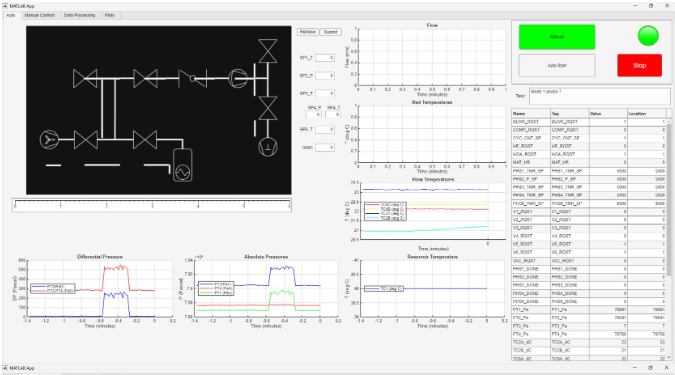Screen dimensions: 675x375
Task: Click the fan blower symbol in the schematic
Action: [49, 139]
